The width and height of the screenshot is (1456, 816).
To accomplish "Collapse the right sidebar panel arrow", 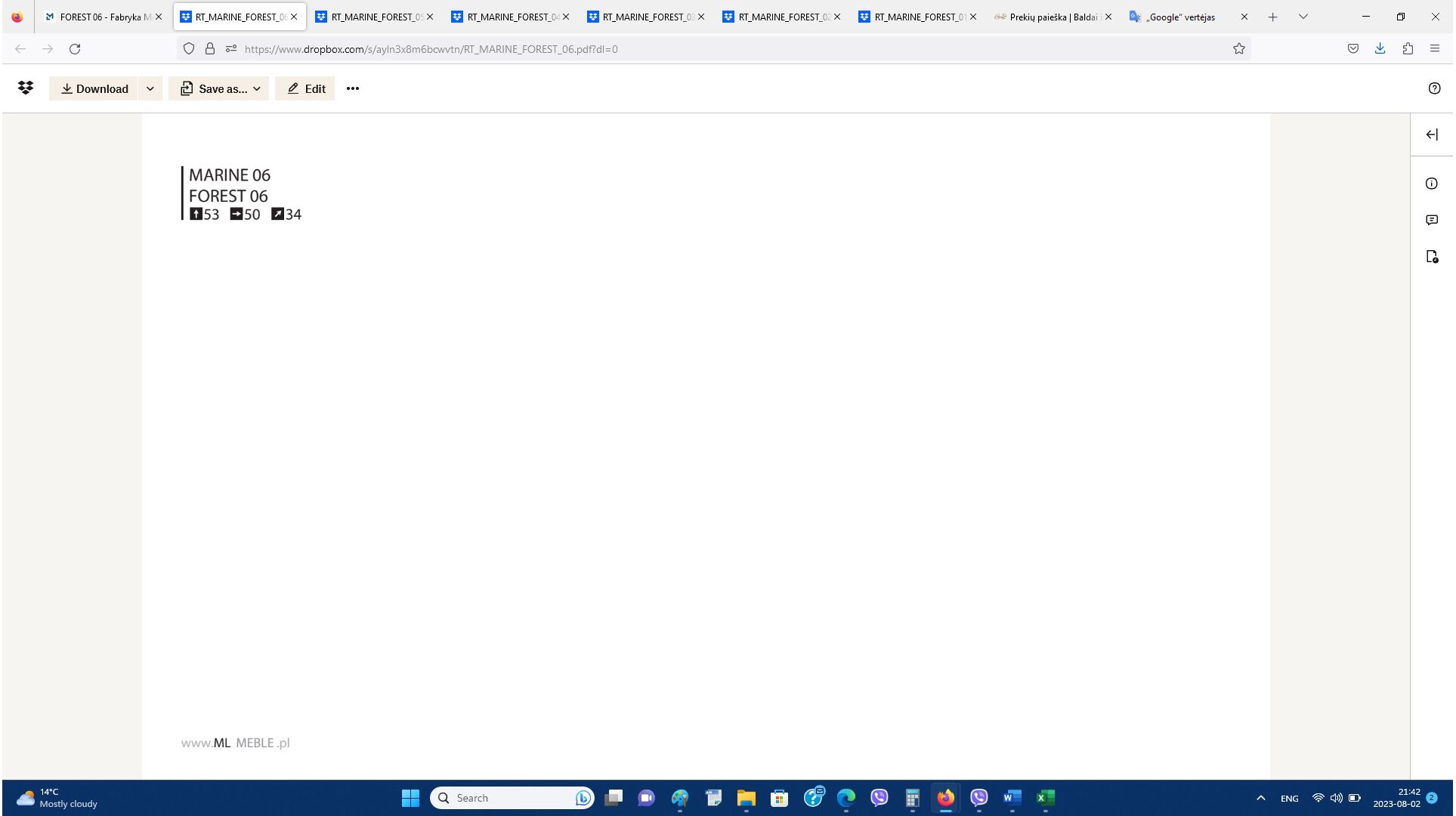I will pyautogui.click(x=1431, y=134).
